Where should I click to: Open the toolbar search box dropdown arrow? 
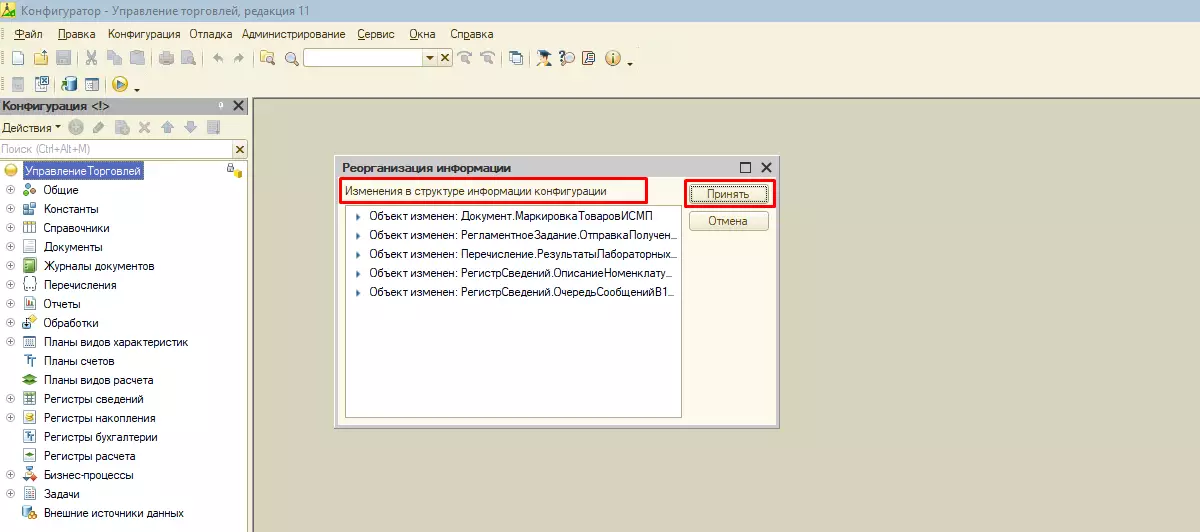coord(430,59)
